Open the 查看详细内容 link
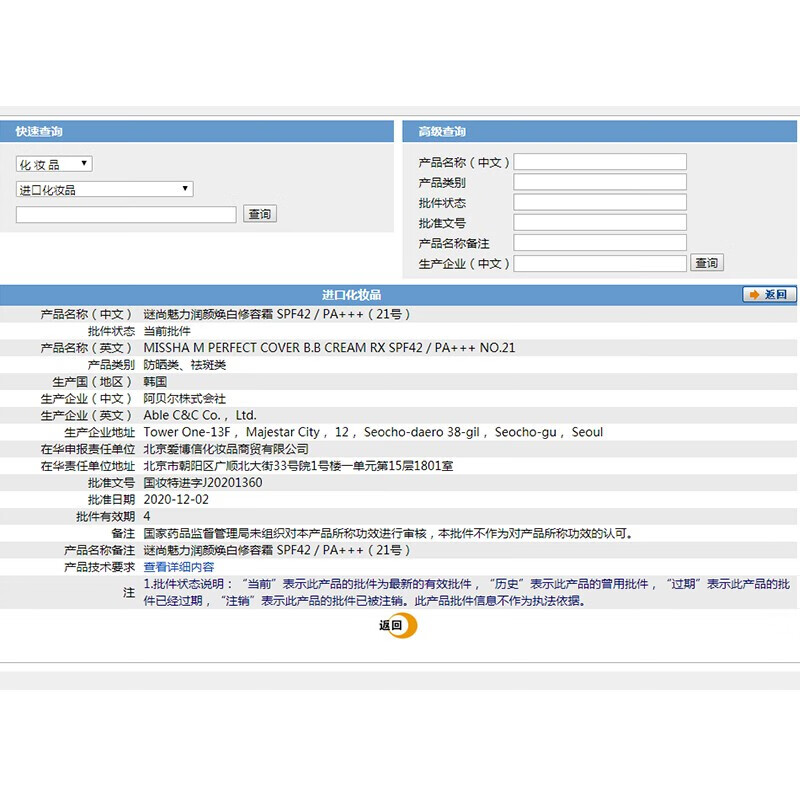Viewport: 800px width, 800px height. pyautogui.click(x=179, y=567)
